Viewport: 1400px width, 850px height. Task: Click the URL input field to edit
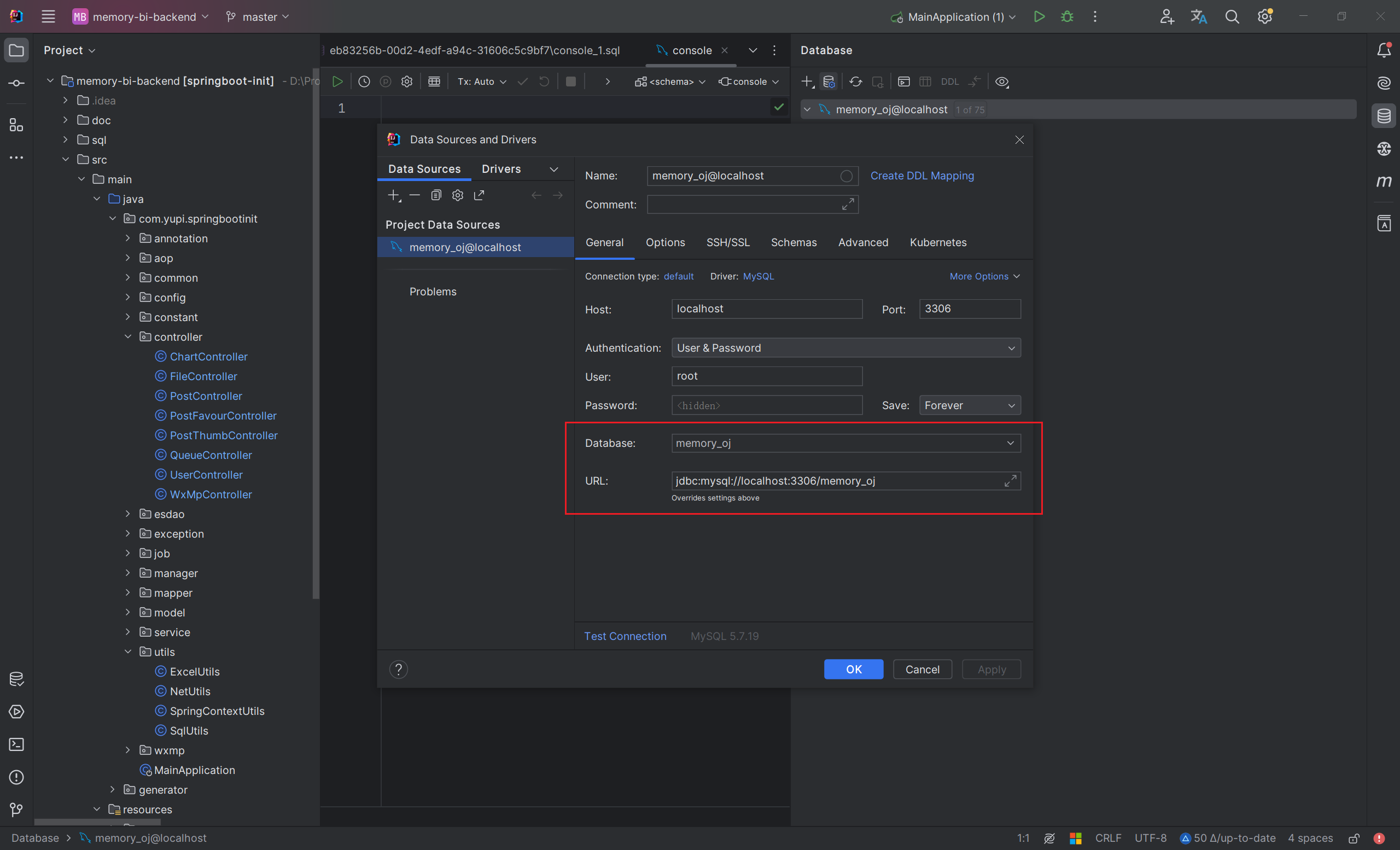point(839,481)
